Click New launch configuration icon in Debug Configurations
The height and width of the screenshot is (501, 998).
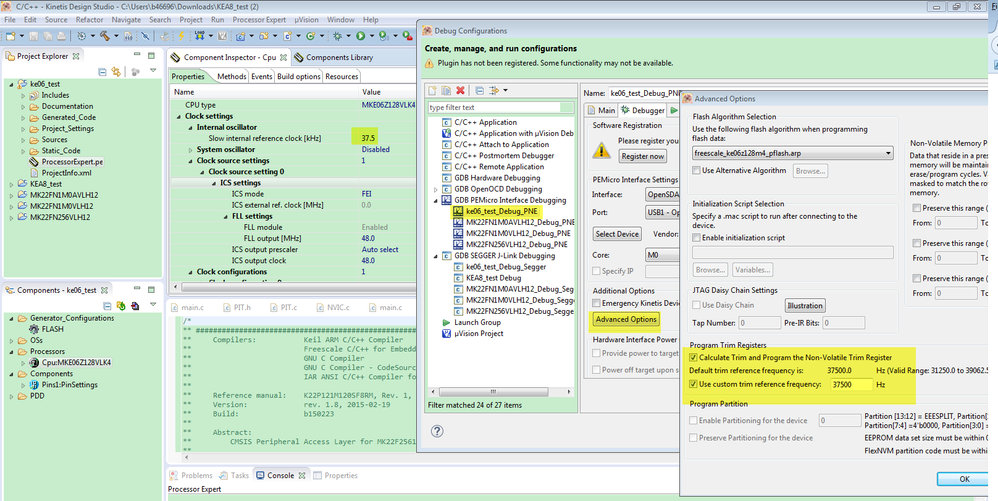433,90
